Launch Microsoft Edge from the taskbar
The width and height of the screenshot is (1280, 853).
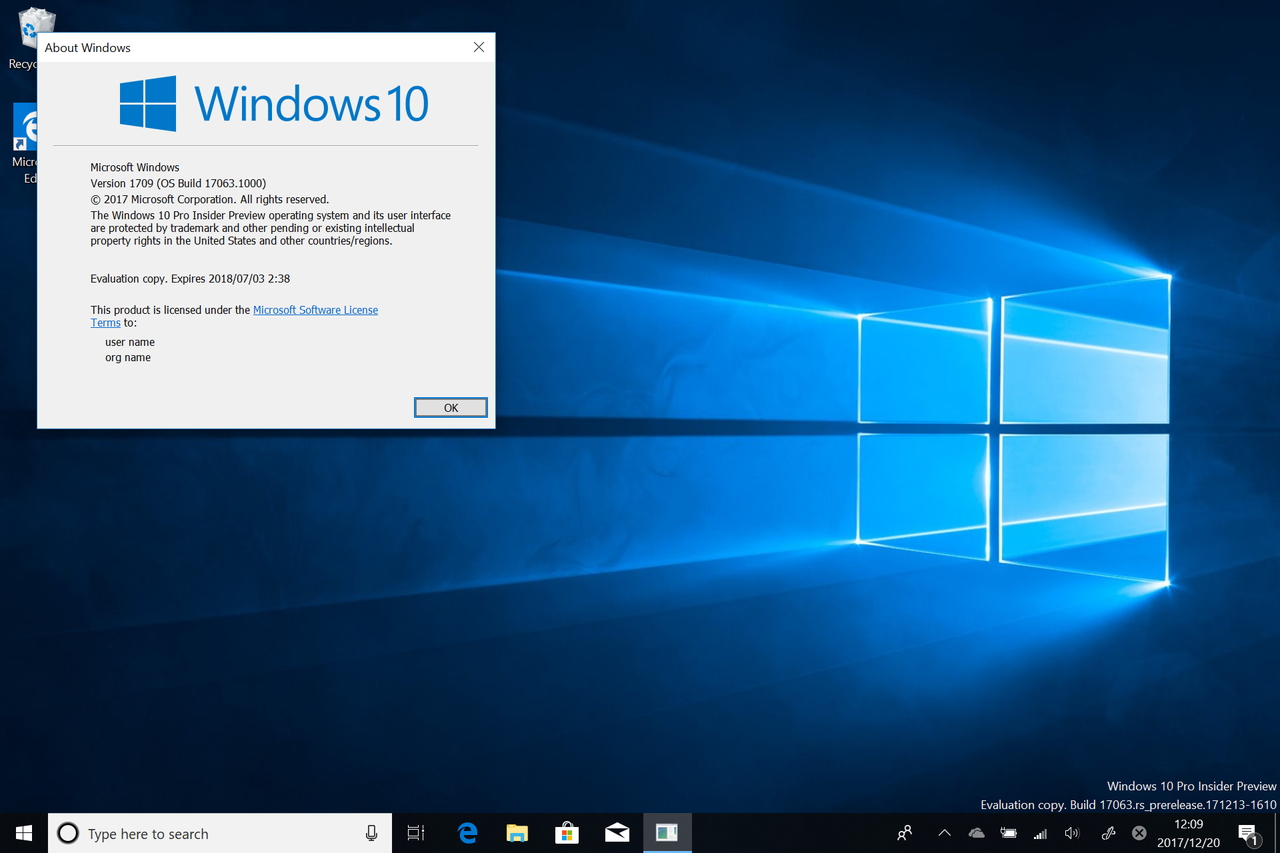pyautogui.click(x=466, y=832)
